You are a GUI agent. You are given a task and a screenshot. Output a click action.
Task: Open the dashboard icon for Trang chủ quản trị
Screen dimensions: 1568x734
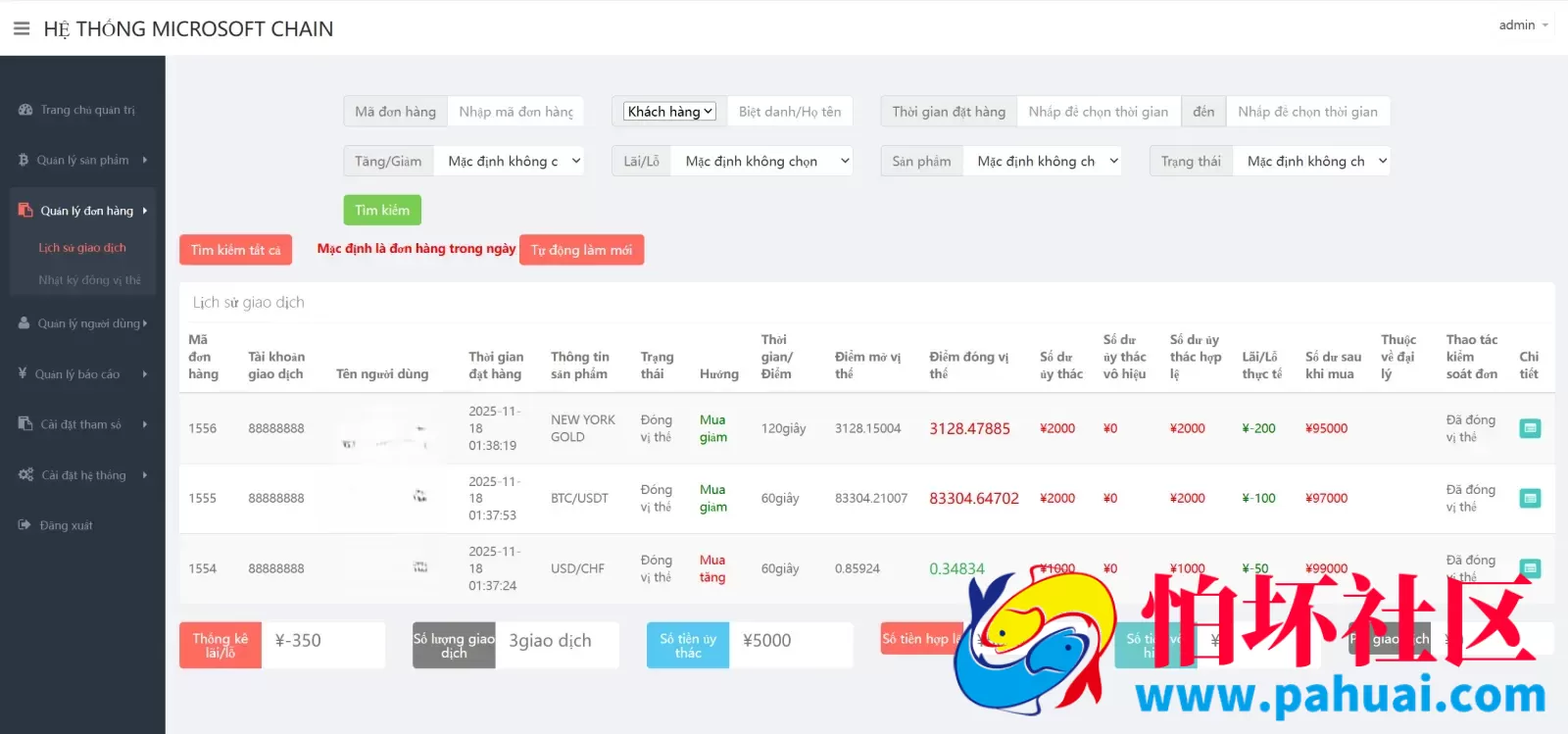point(25,110)
